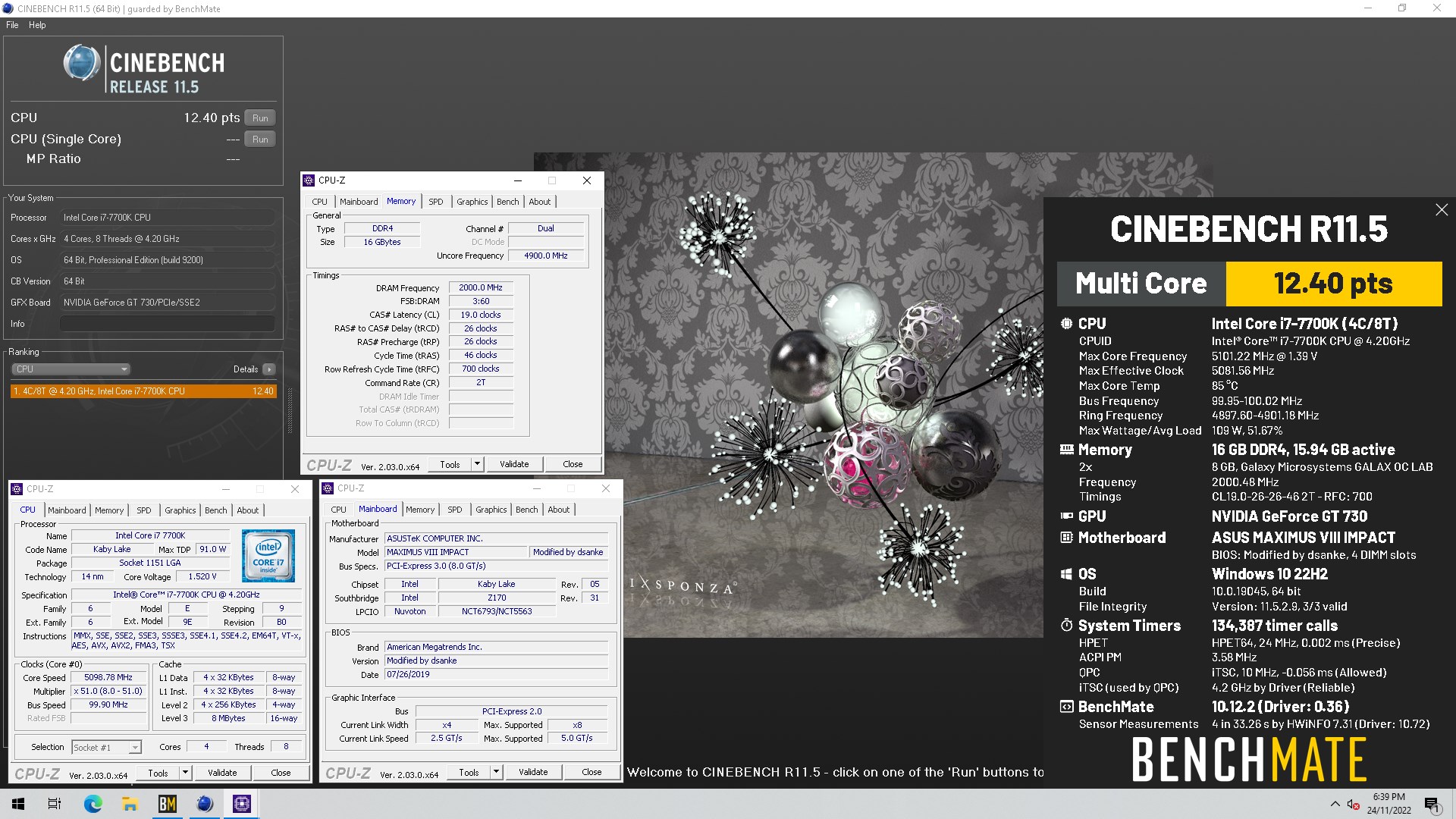Click the Multiplier value x 51.0 (8.0 - 51.0)
The width and height of the screenshot is (1456, 819).
(x=108, y=691)
